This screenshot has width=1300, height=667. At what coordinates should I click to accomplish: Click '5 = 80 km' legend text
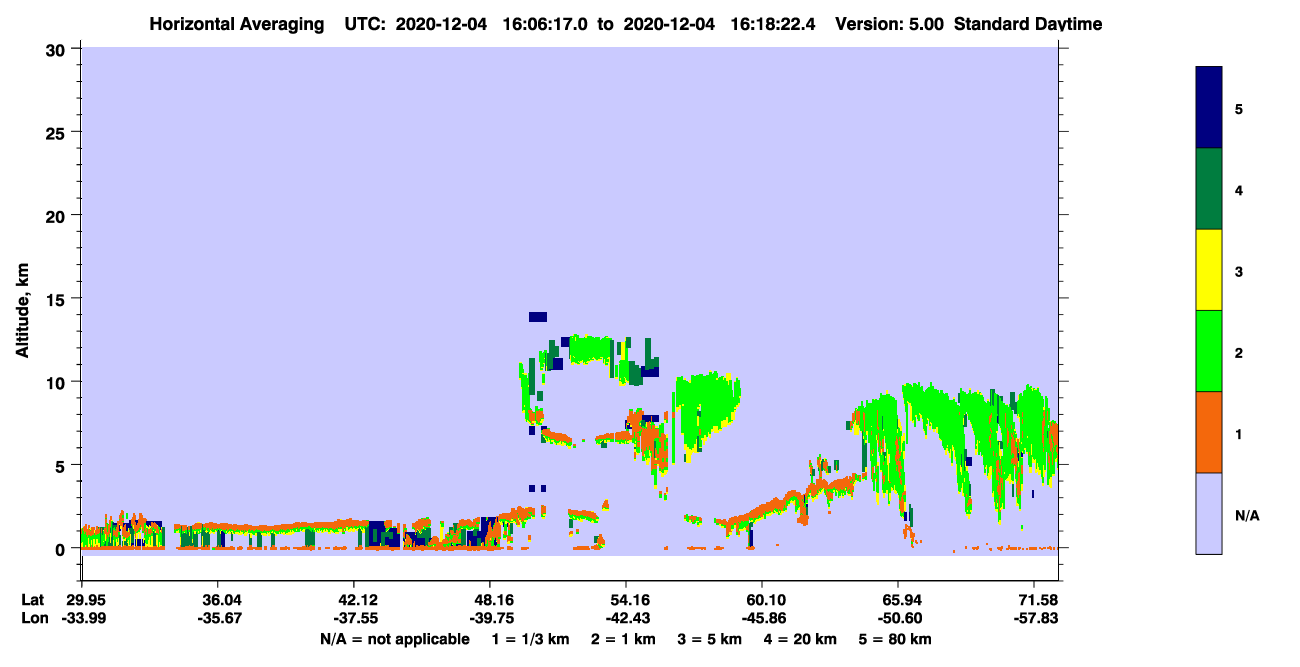(x=893, y=639)
